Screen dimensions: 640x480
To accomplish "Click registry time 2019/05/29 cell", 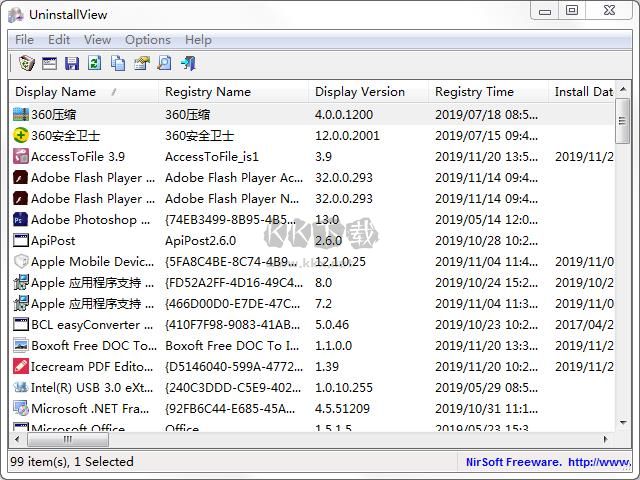I will pyautogui.click(x=487, y=387).
